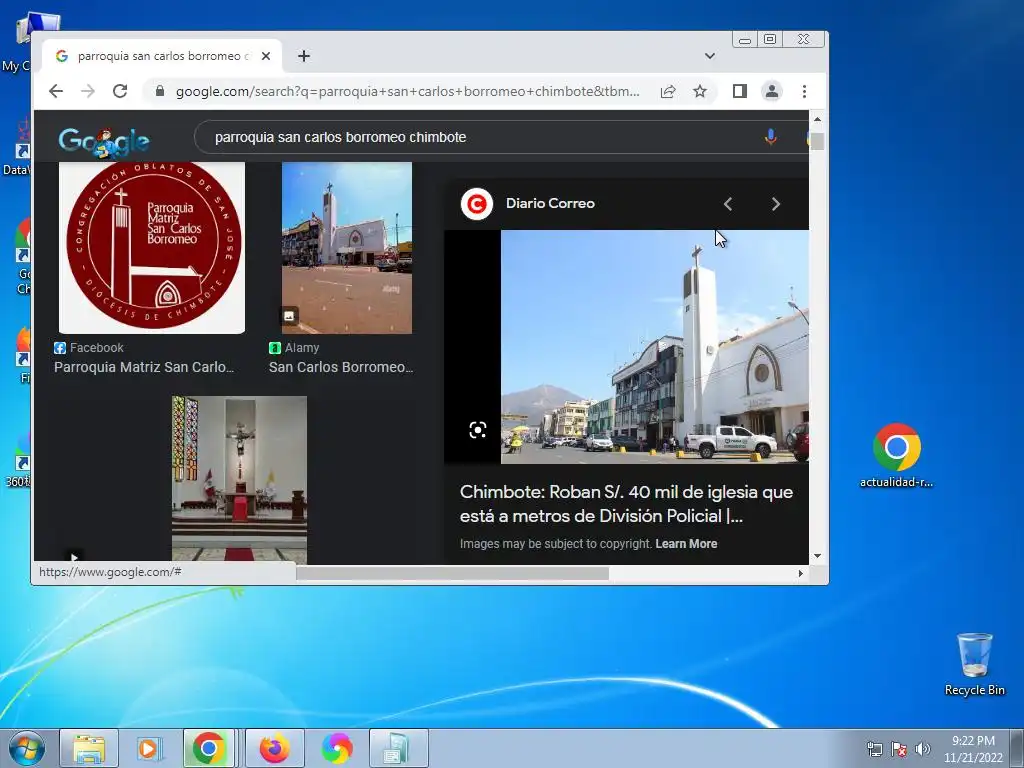The height and width of the screenshot is (768, 1024).
Task: Click the image badge icon on the Alamy thumbnail
Action: point(289,316)
